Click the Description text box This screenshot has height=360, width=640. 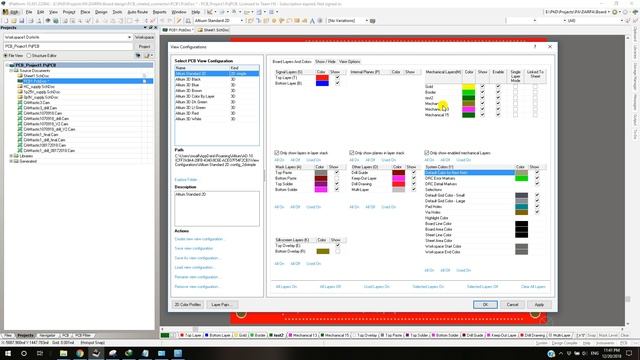tap(217, 209)
